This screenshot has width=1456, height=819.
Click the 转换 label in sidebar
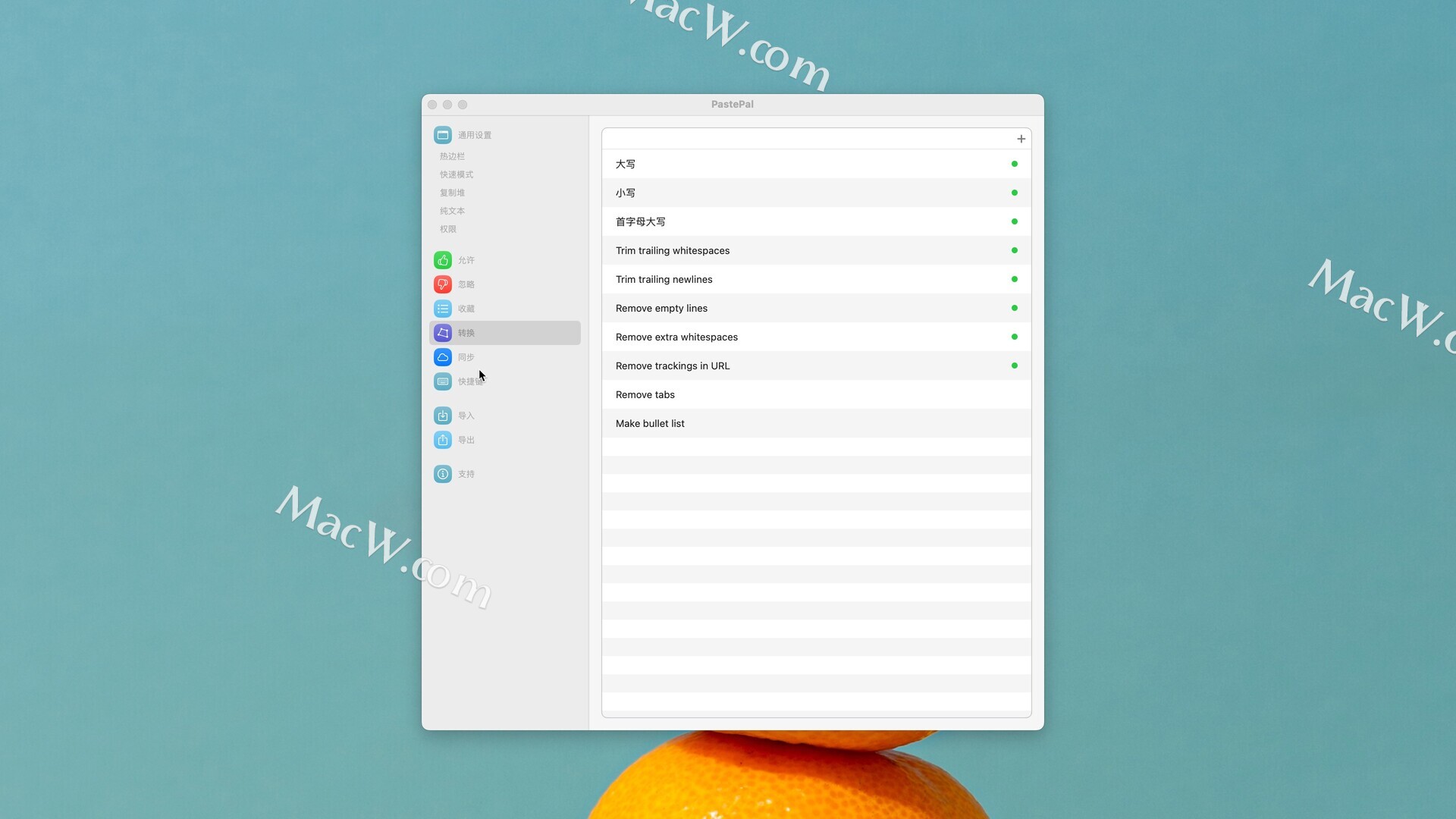pyautogui.click(x=466, y=333)
